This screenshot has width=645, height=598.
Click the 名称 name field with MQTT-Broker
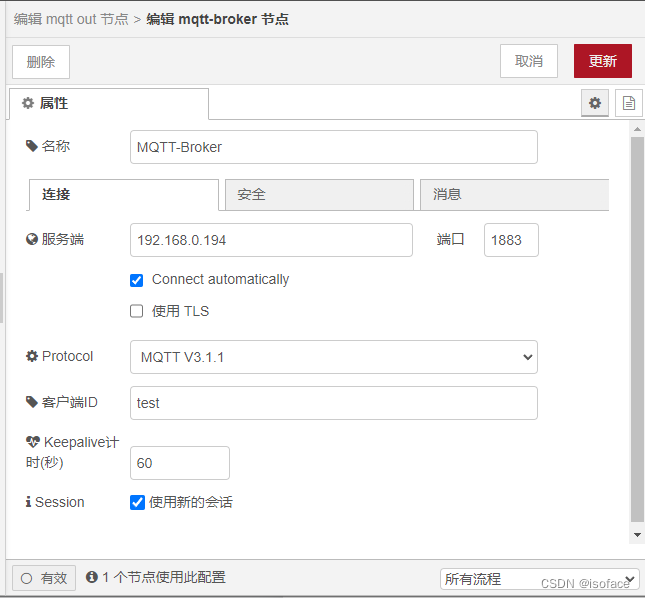click(x=334, y=147)
